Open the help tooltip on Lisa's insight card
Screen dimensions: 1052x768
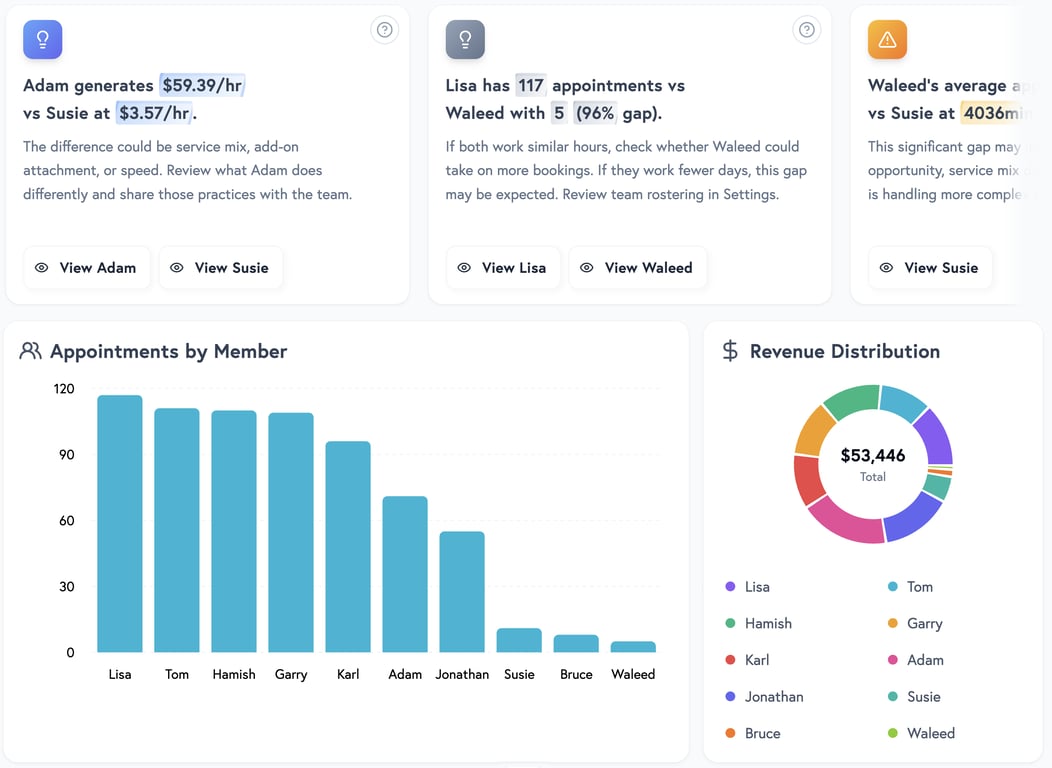tap(807, 30)
